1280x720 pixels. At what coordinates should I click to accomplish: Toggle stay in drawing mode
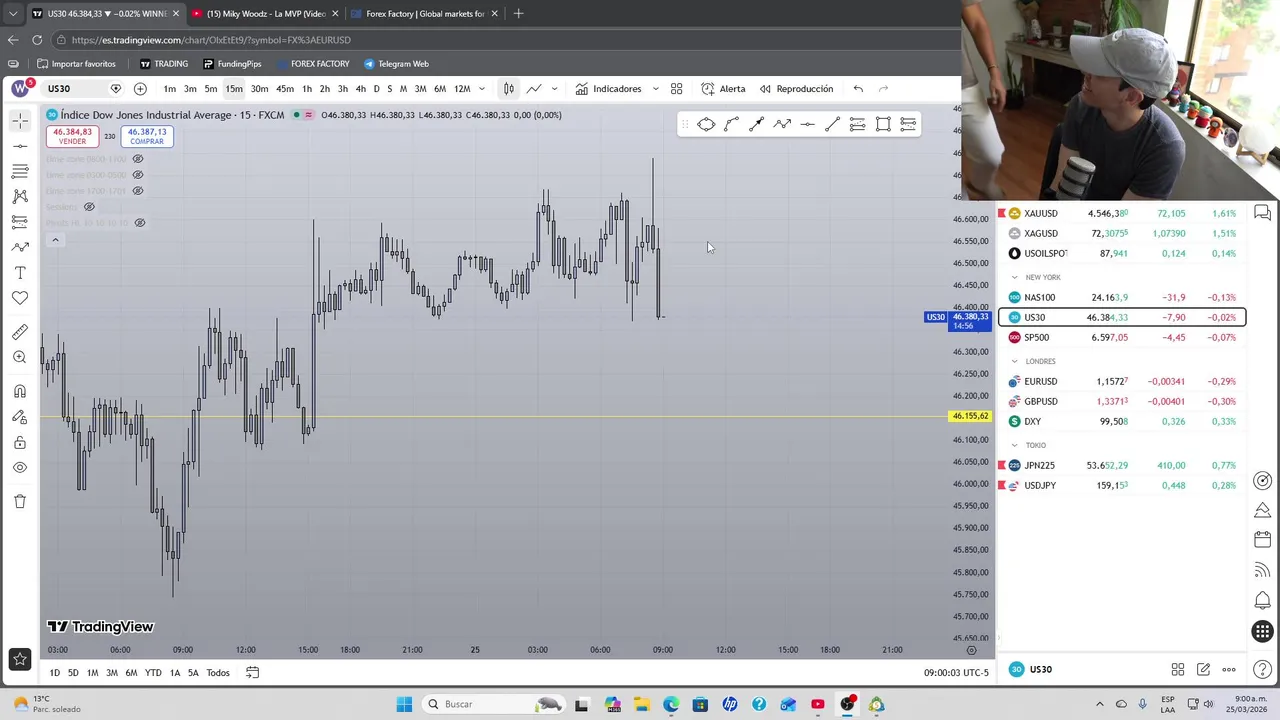click(x=20, y=417)
